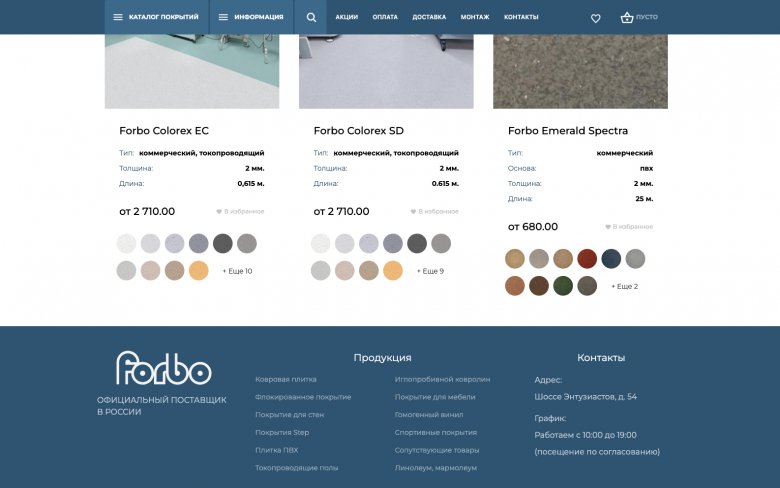Open the Покрытие для стен footer link
The image size is (780, 488).
(x=290, y=414)
